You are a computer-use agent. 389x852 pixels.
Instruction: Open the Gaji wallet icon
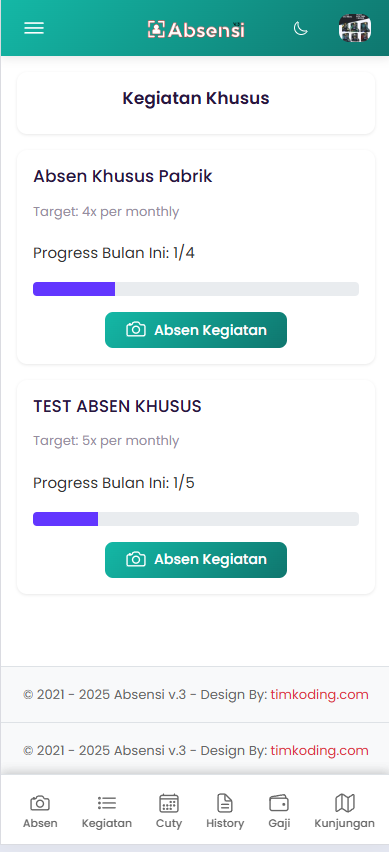pos(279,803)
